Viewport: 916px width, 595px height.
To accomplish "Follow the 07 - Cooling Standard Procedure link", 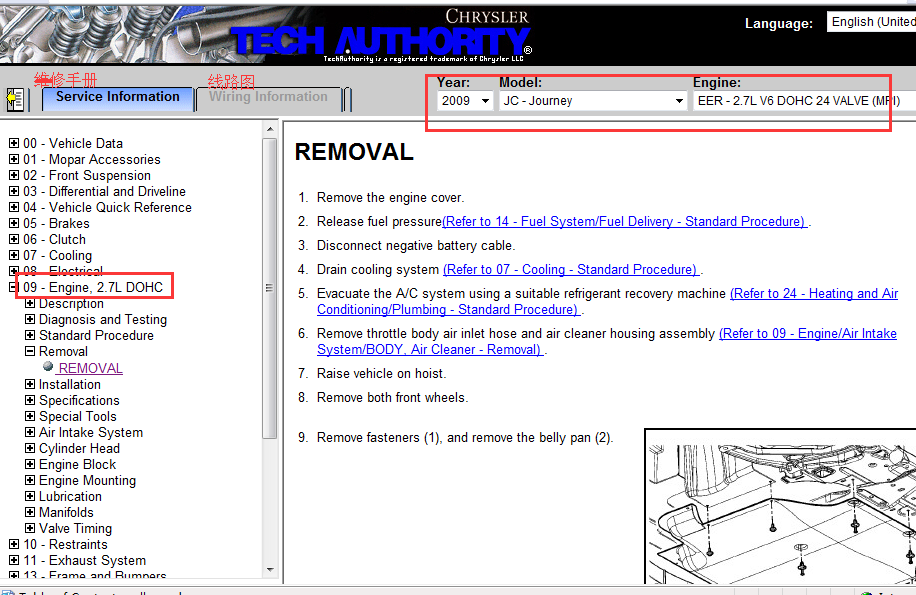I will (x=572, y=269).
